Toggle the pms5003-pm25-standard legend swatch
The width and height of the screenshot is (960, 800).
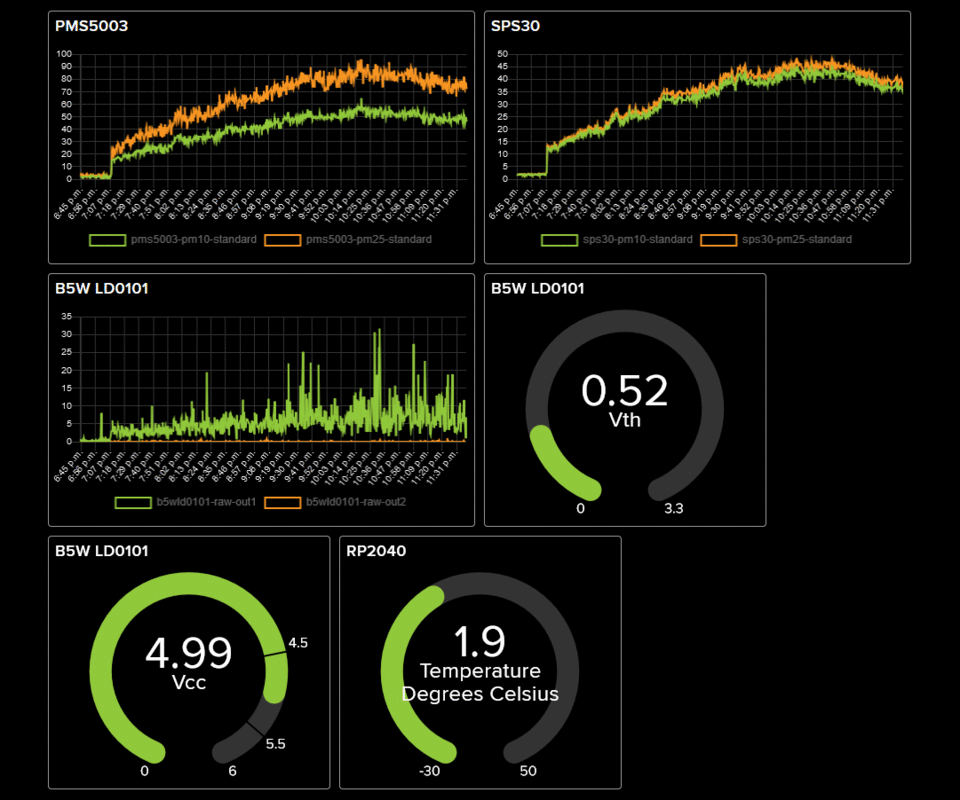click(x=282, y=240)
